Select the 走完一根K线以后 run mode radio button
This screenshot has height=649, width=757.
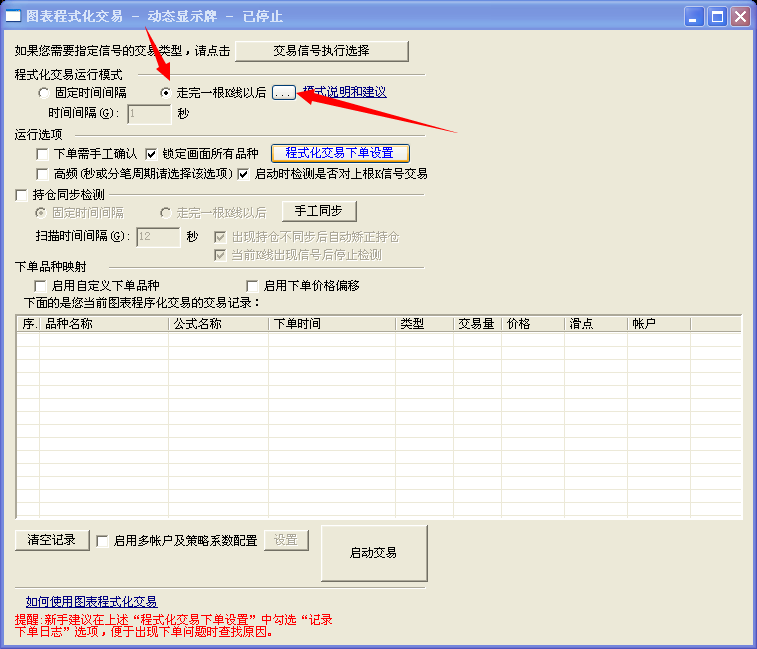tap(166, 93)
